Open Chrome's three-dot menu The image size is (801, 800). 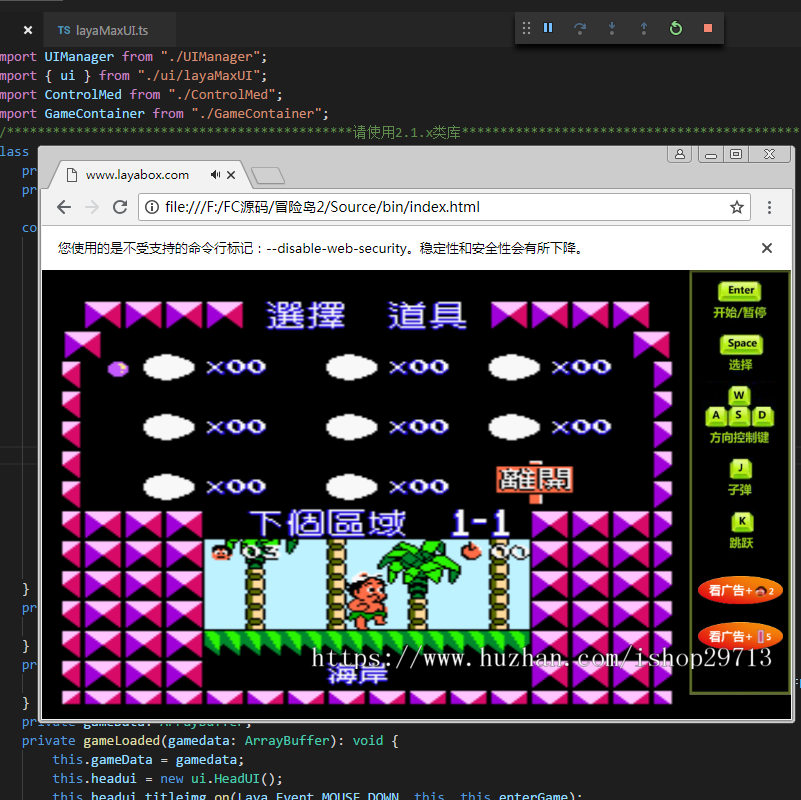click(x=767, y=207)
